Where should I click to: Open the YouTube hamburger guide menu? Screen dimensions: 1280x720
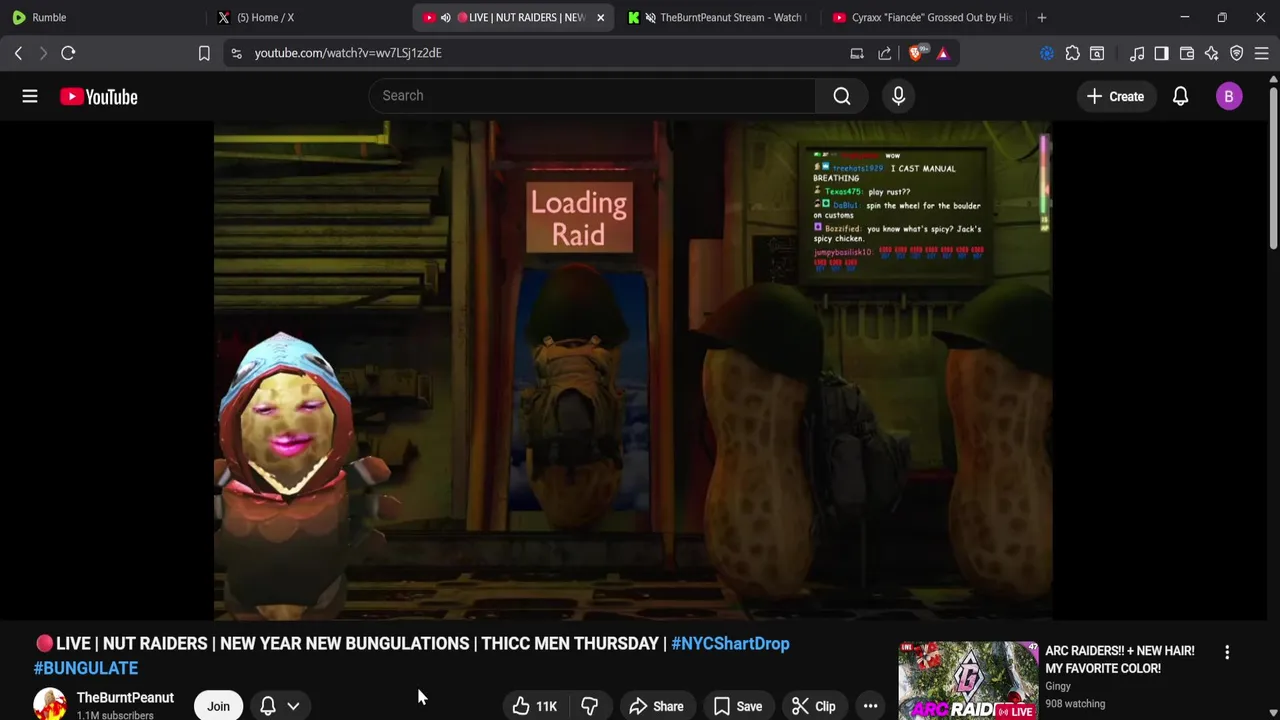point(30,96)
